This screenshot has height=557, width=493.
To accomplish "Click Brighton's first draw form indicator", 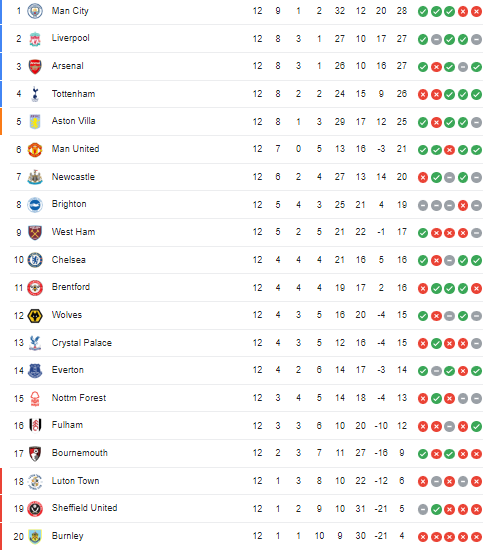I will [423, 205].
